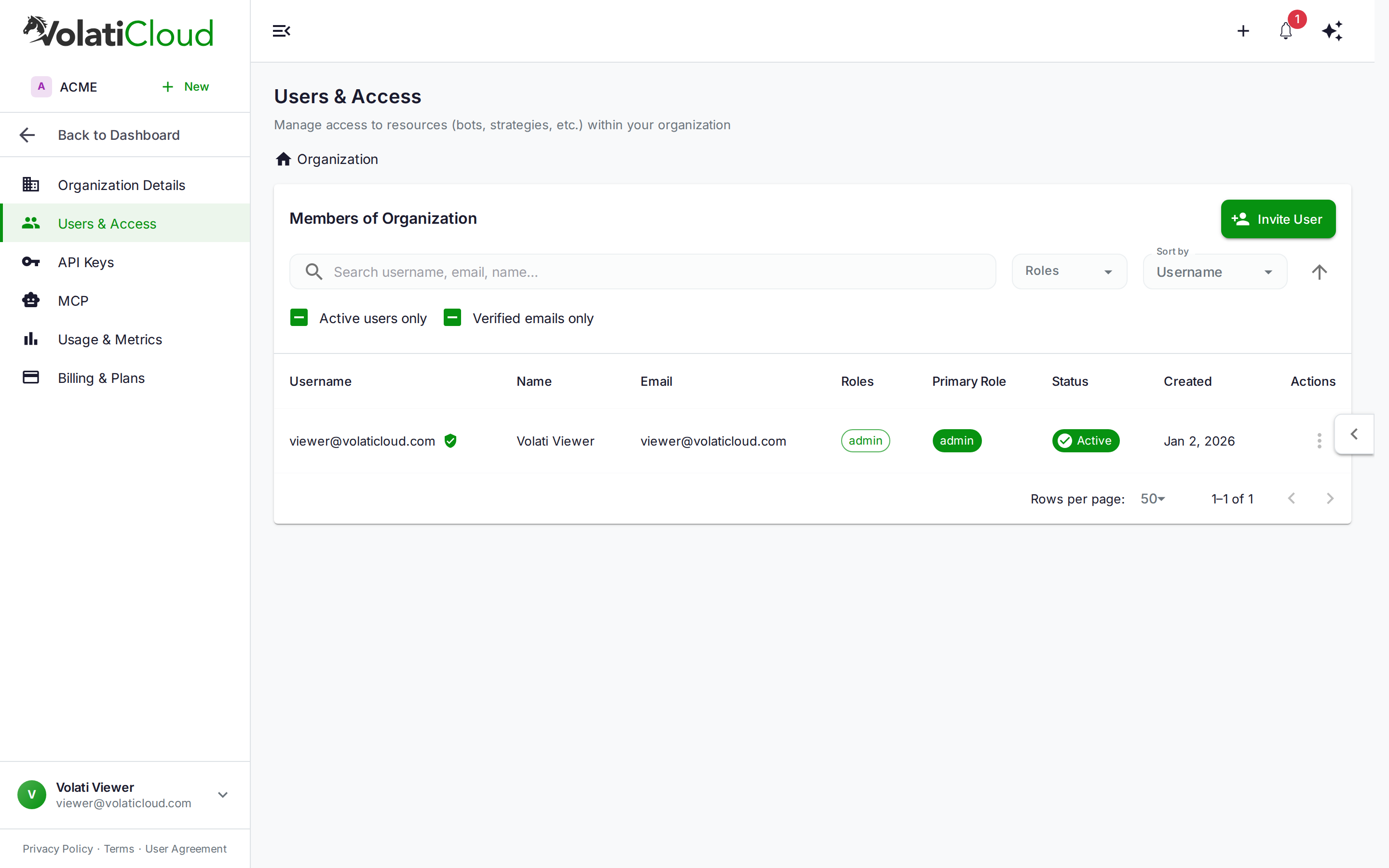Click the Status column header
Image resolution: width=1389 pixels, height=868 pixels.
1070,381
